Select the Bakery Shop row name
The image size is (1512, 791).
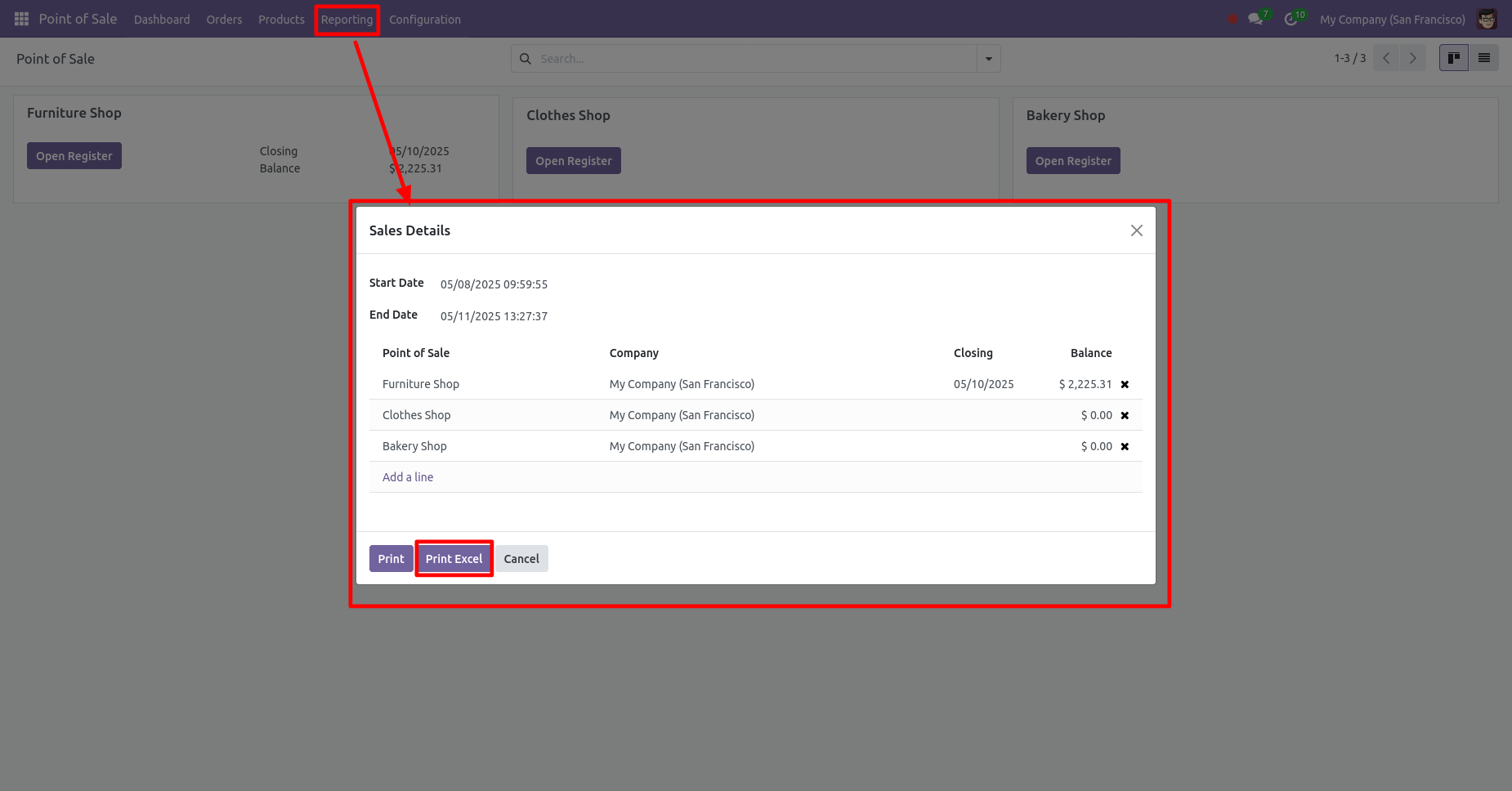pyautogui.click(x=414, y=446)
